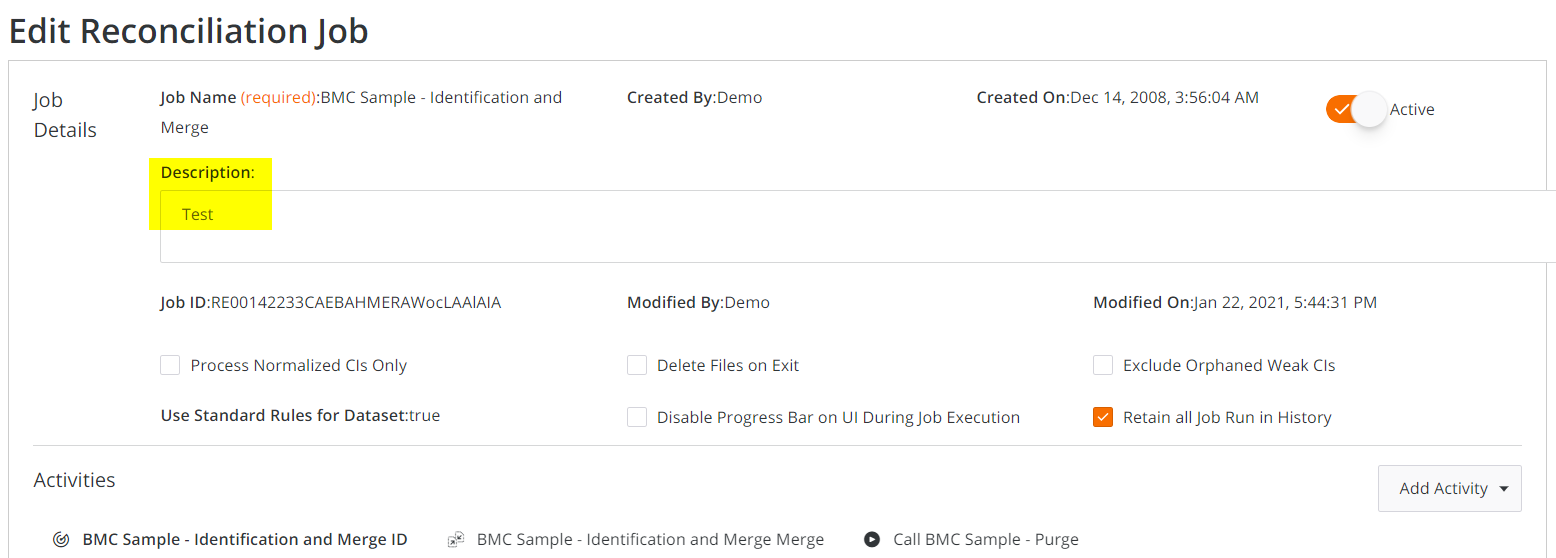The height and width of the screenshot is (558, 1556).
Task: Click checkmark icon inside Active switch
Action: tap(1341, 109)
